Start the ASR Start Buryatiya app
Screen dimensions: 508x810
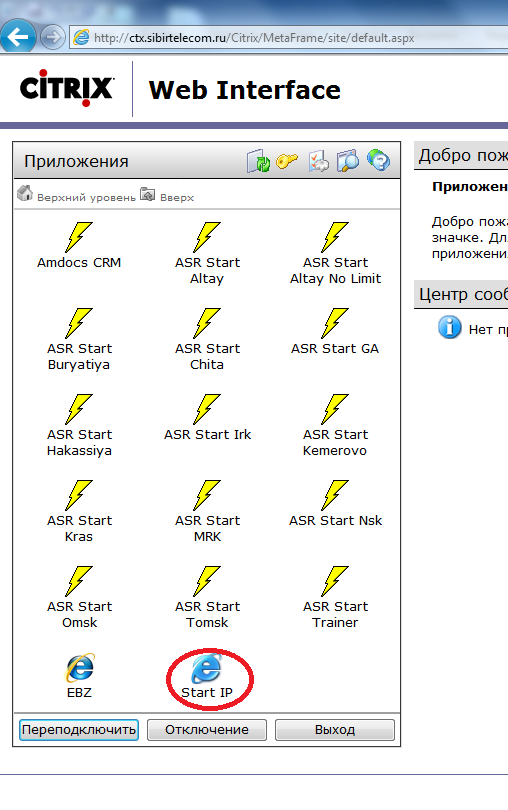click(79, 324)
